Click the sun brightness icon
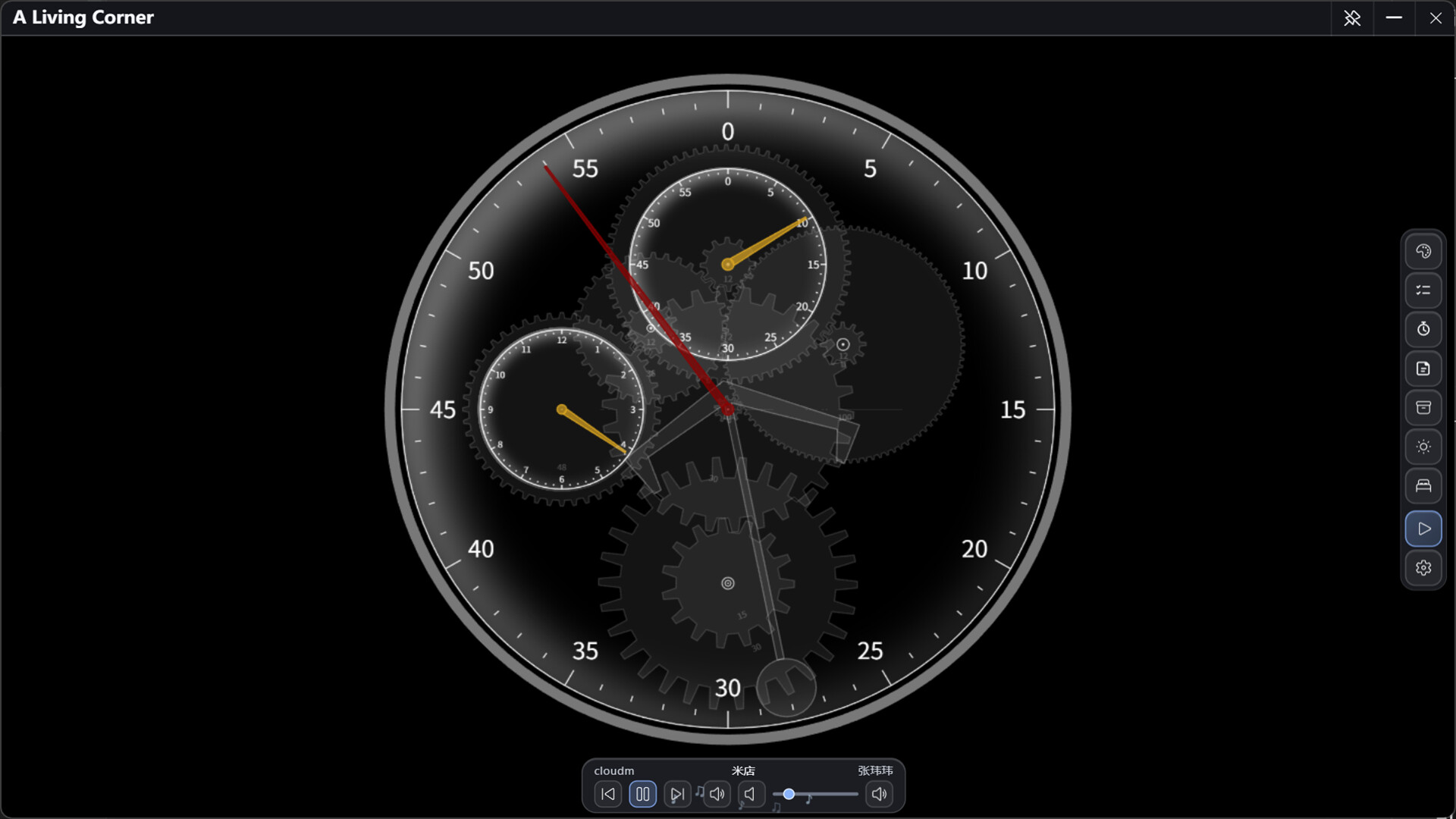 pyautogui.click(x=1423, y=447)
